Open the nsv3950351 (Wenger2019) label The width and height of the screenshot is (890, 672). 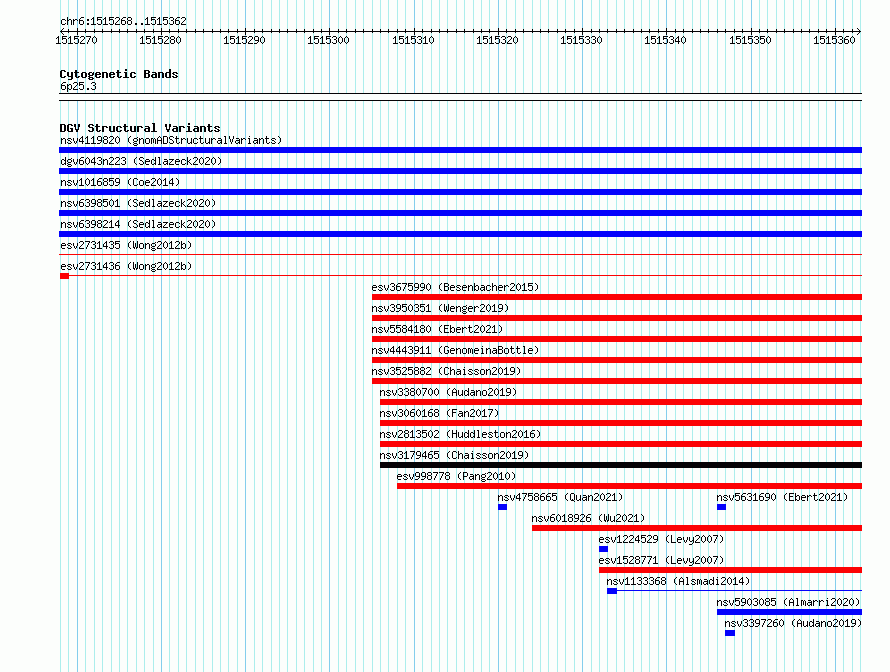point(440,308)
